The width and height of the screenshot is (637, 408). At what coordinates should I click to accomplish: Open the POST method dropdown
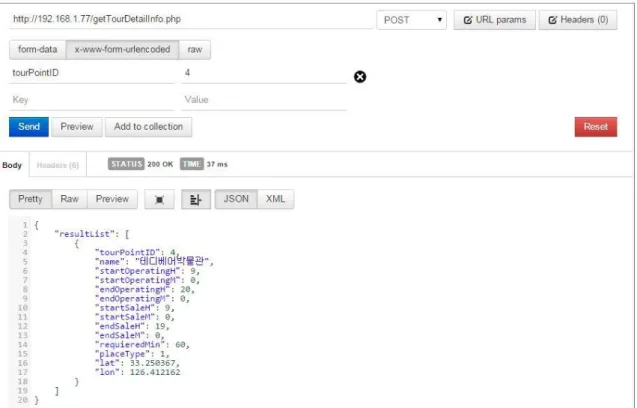(412, 20)
